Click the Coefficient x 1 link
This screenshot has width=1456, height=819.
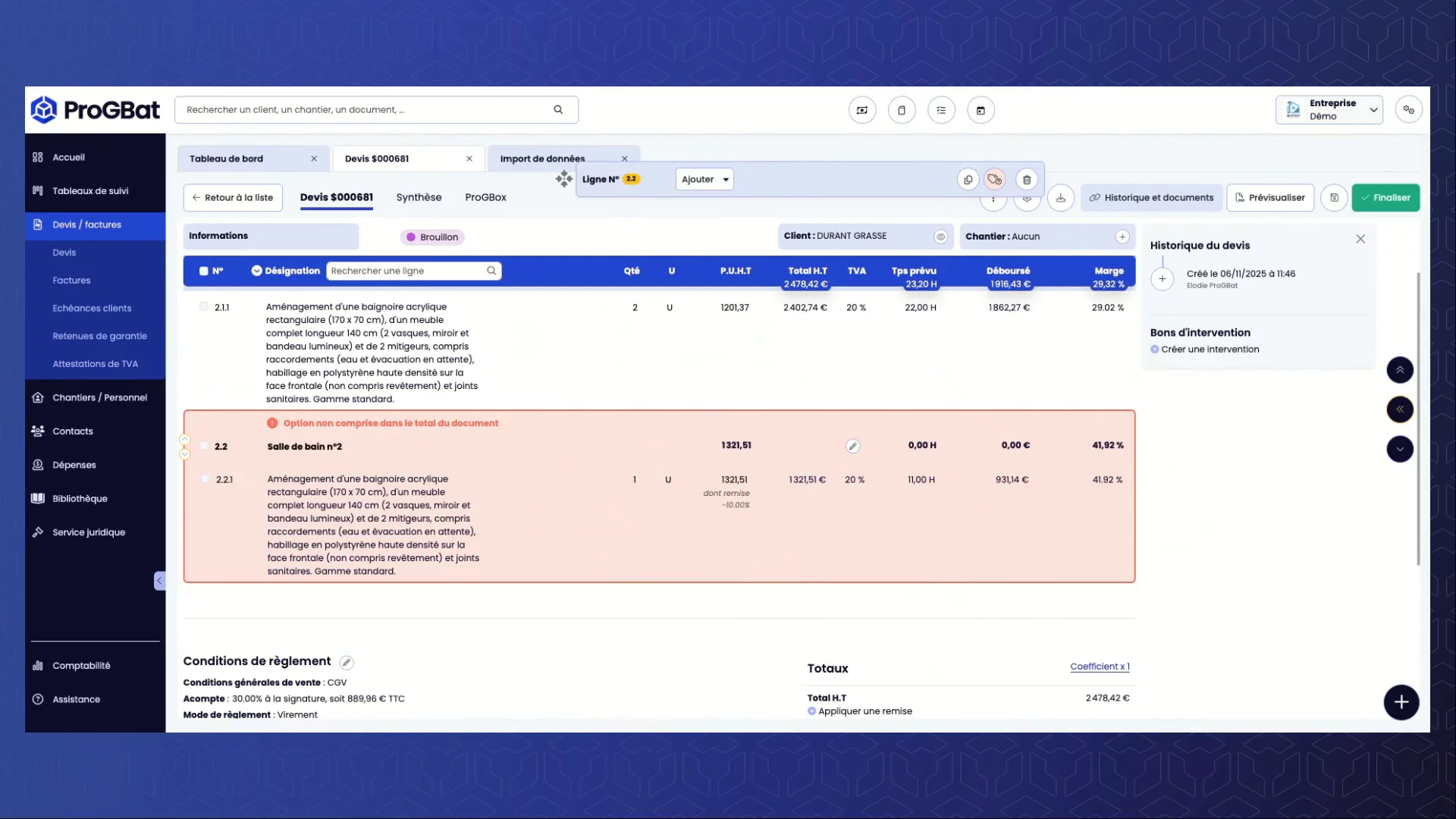coord(1100,667)
